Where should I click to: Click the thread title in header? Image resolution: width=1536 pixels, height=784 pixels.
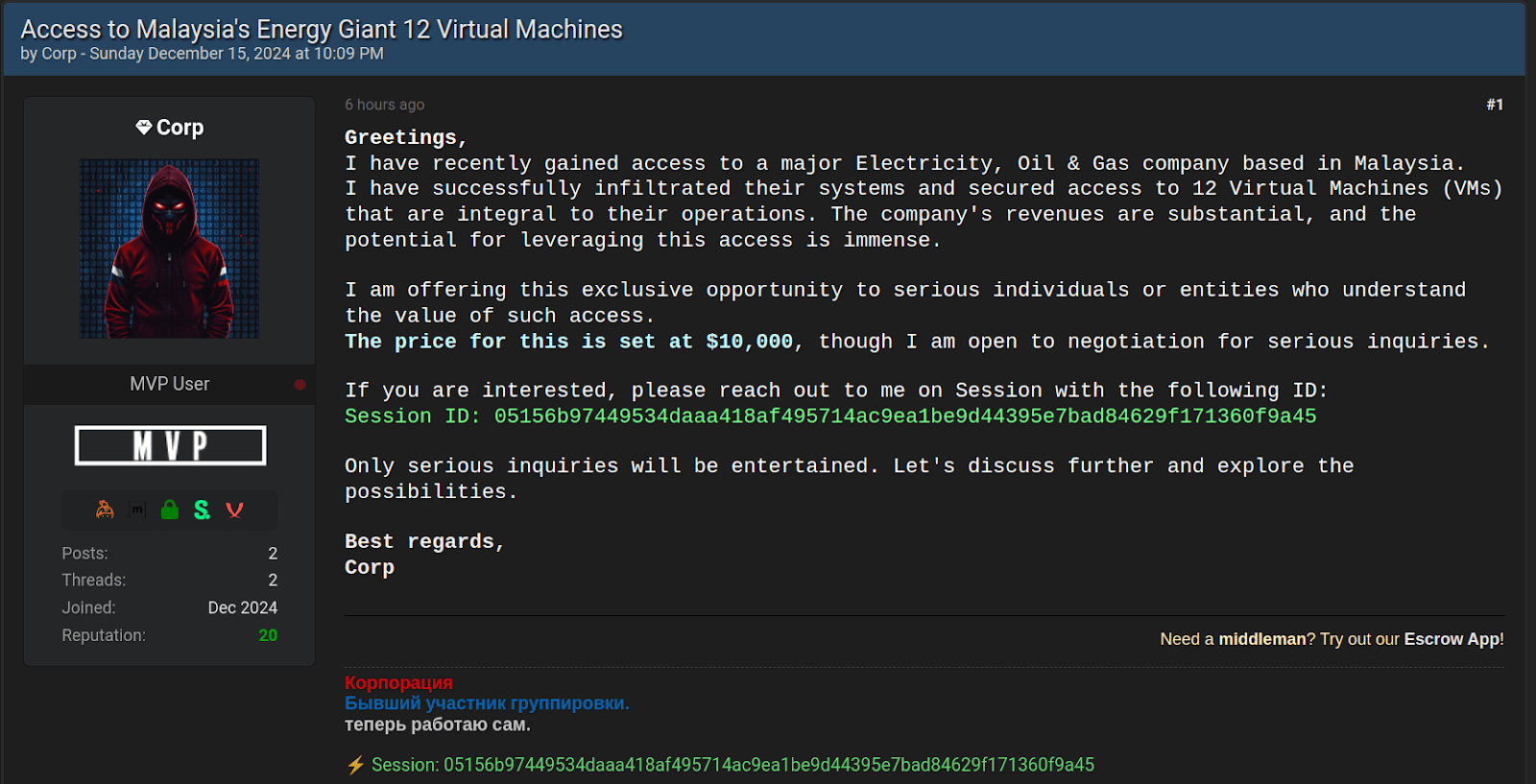click(322, 30)
